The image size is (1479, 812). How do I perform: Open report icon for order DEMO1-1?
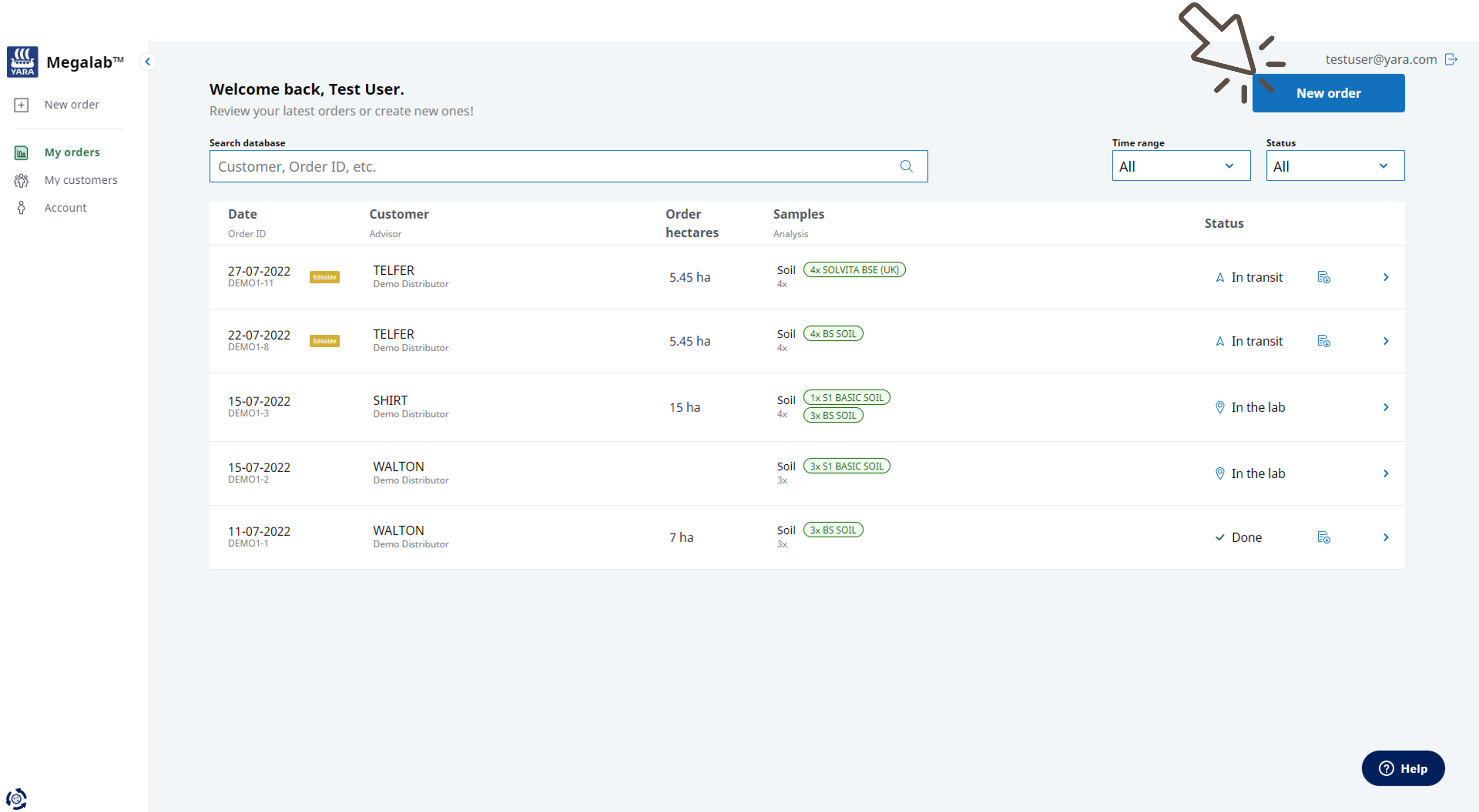pyautogui.click(x=1323, y=537)
